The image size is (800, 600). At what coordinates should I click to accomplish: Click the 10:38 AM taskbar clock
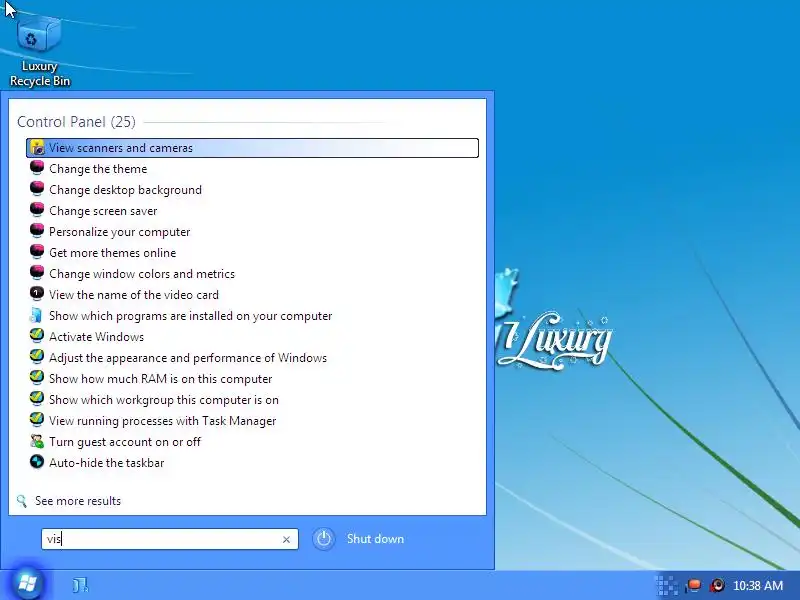click(x=758, y=586)
